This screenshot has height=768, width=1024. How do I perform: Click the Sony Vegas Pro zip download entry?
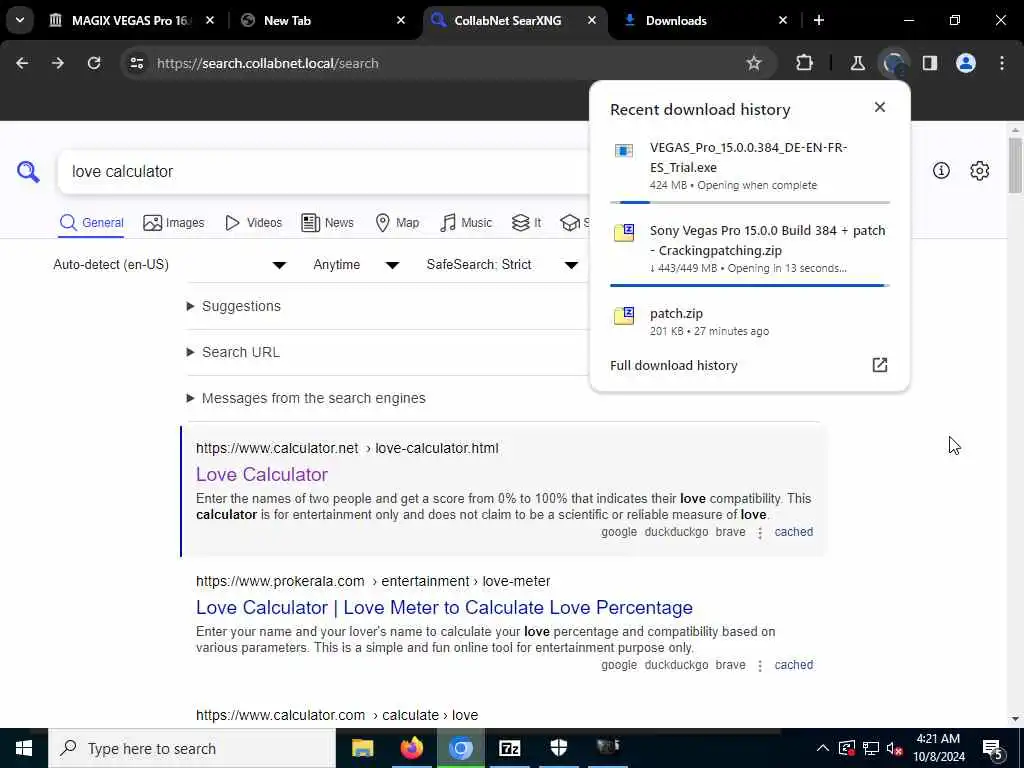point(750,249)
